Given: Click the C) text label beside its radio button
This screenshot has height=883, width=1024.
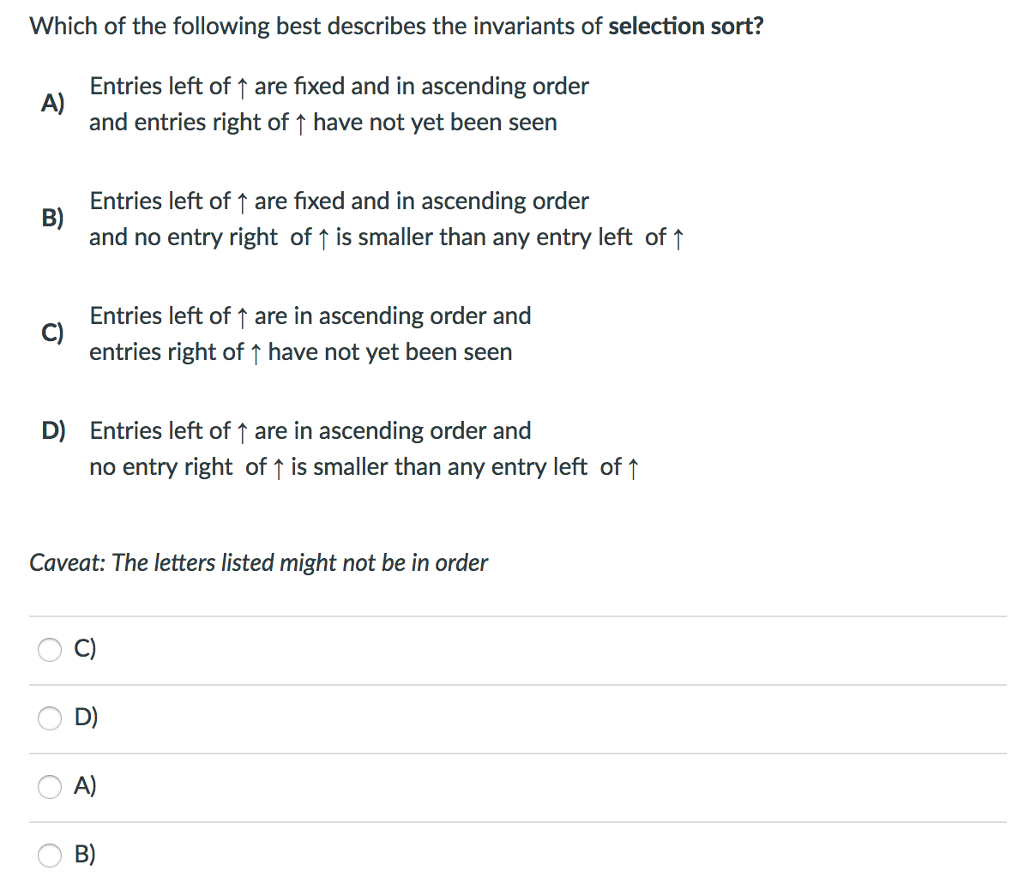Looking at the screenshot, I should coord(85,649).
